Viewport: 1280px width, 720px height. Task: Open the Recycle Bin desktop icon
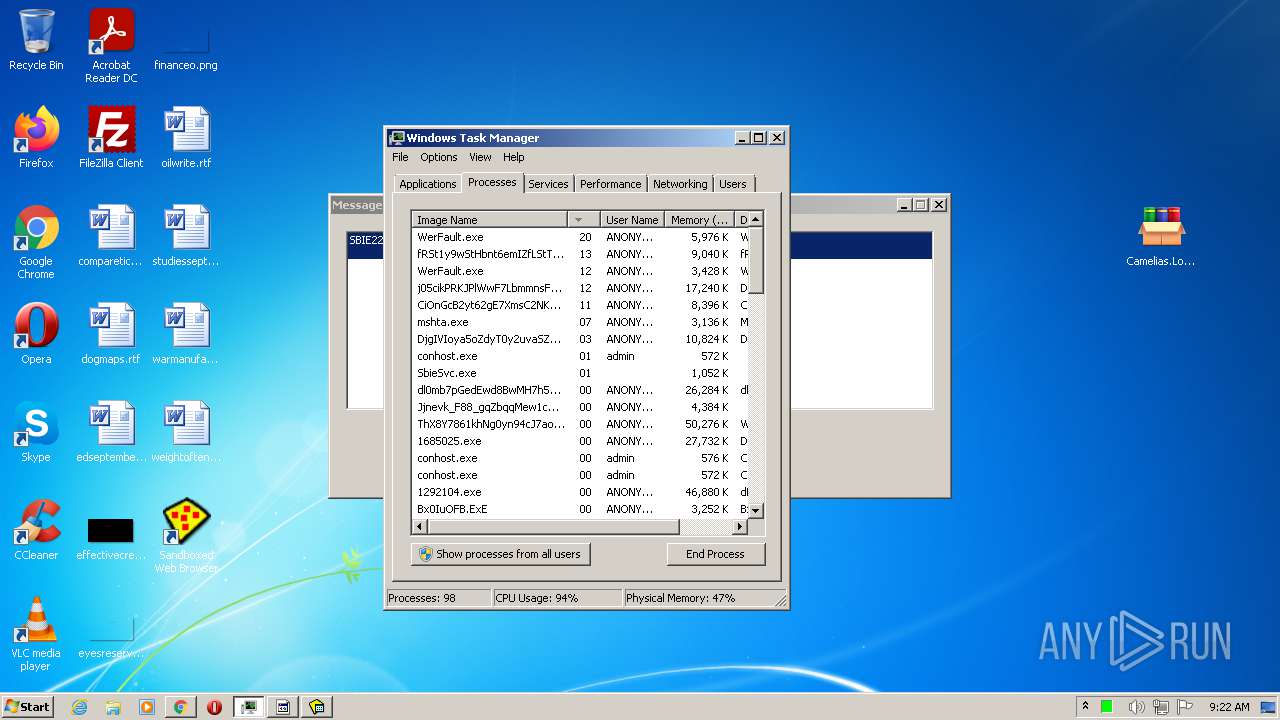coord(36,41)
